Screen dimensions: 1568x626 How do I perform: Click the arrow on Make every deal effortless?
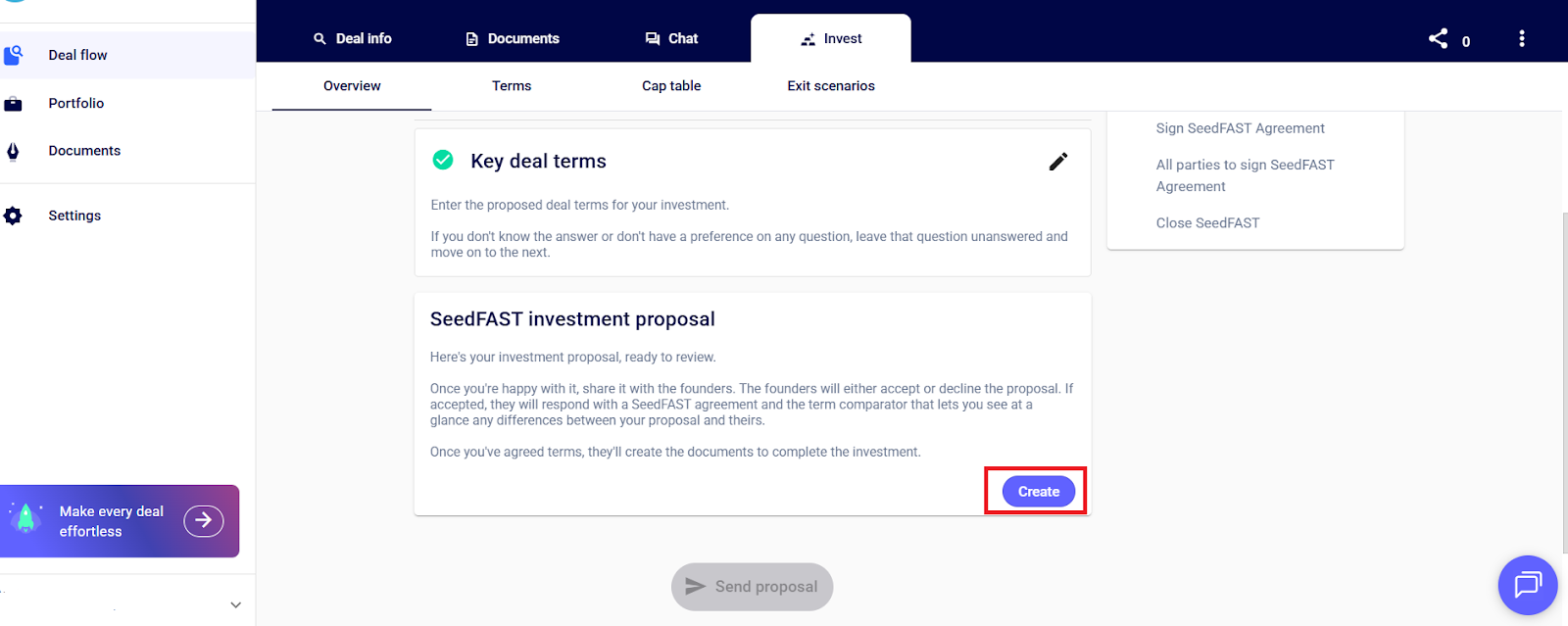tap(203, 520)
